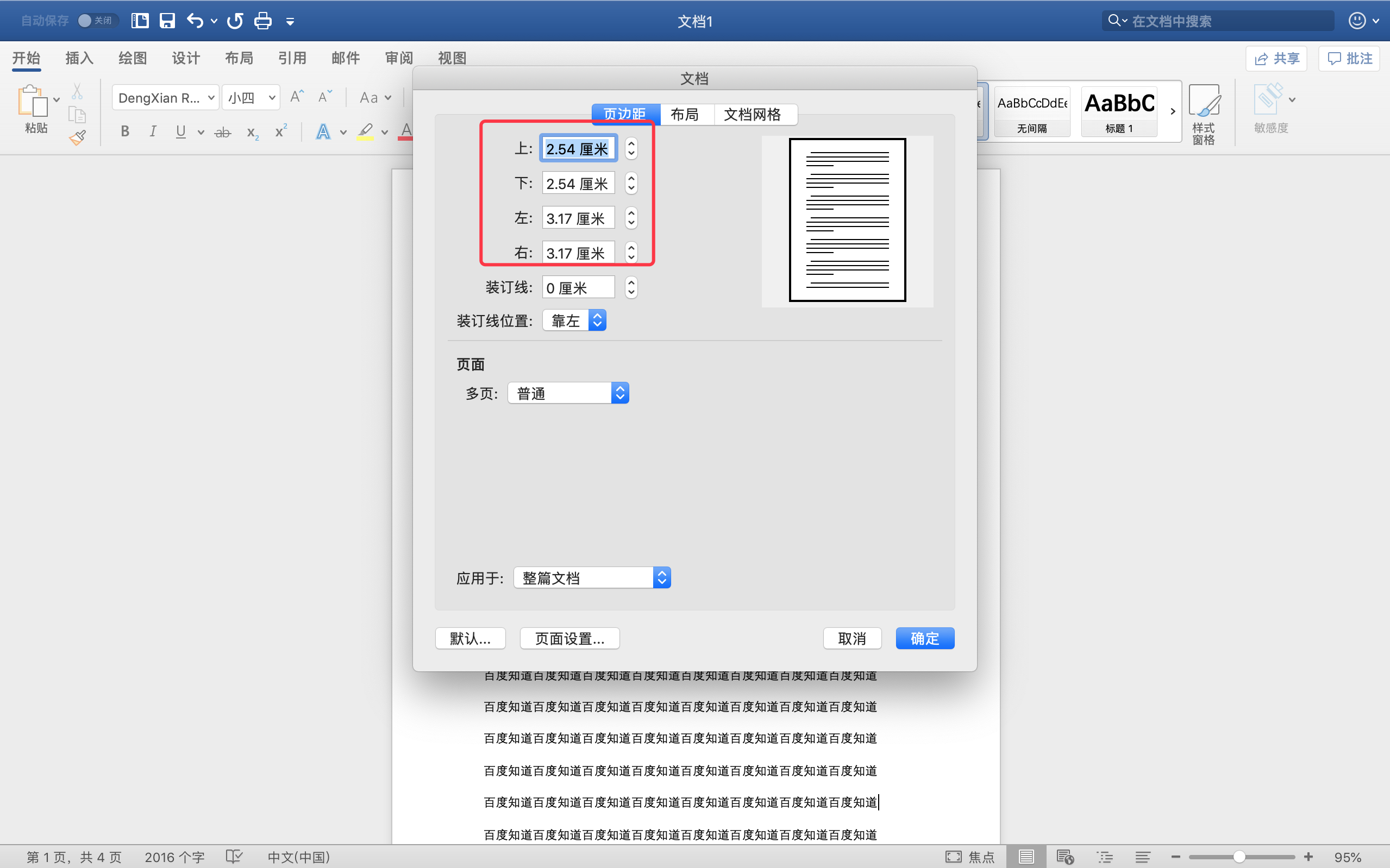Switch to the Document Grid tab

tap(752, 114)
